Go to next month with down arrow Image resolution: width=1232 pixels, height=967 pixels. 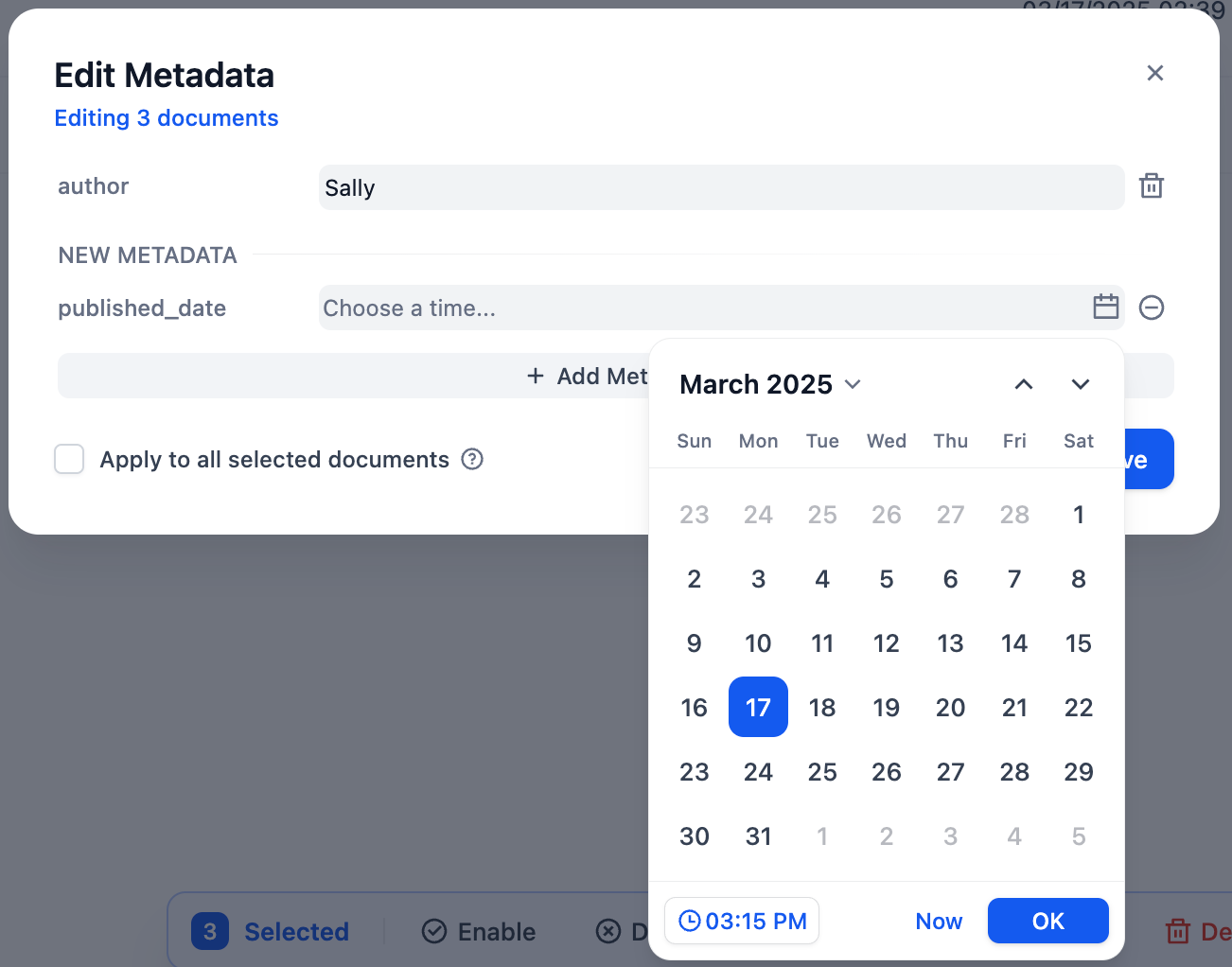coord(1080,384)
